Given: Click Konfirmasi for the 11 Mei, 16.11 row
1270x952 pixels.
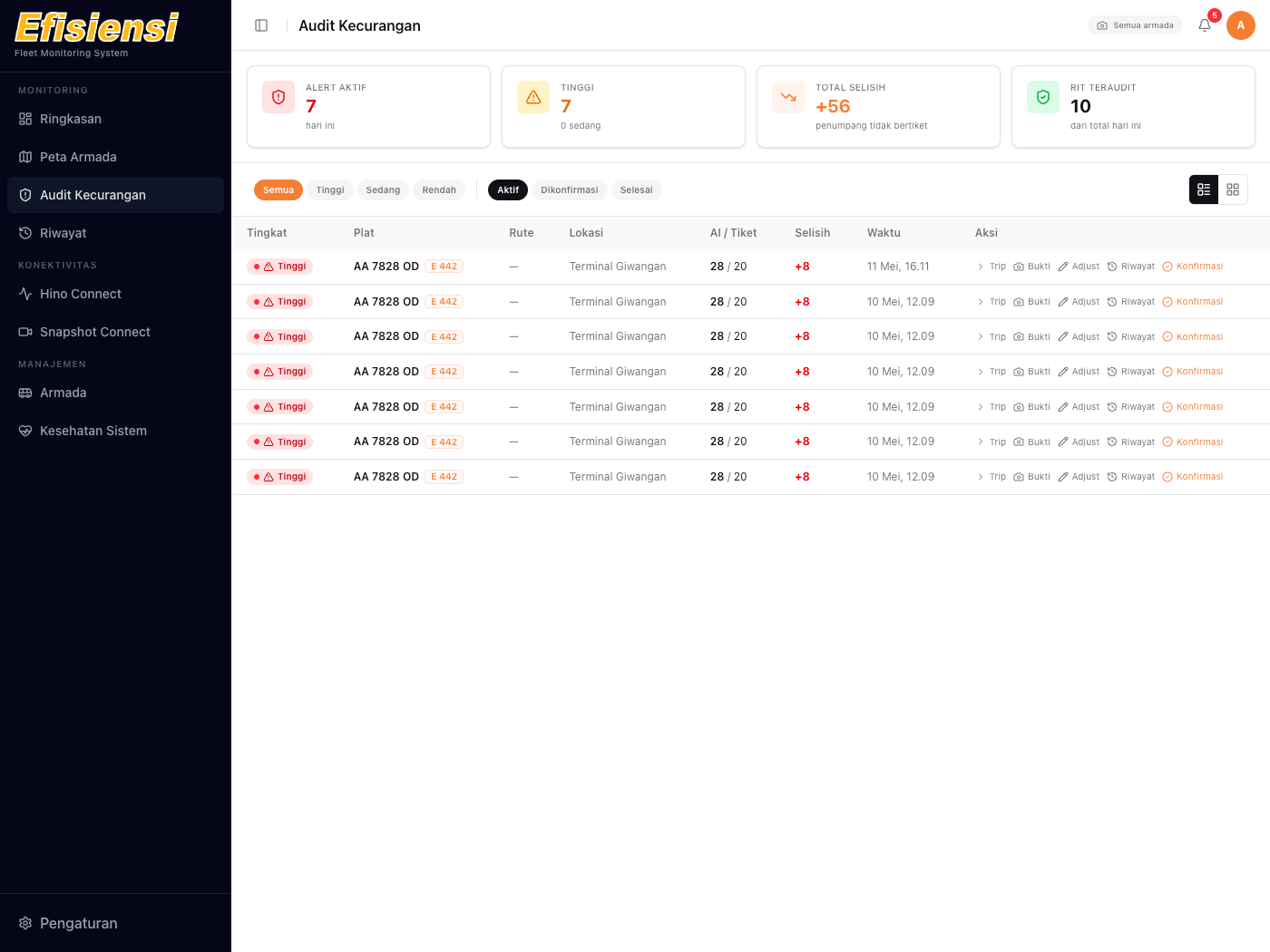Looking at the screenshot, I should click(x=1193, y=267).
